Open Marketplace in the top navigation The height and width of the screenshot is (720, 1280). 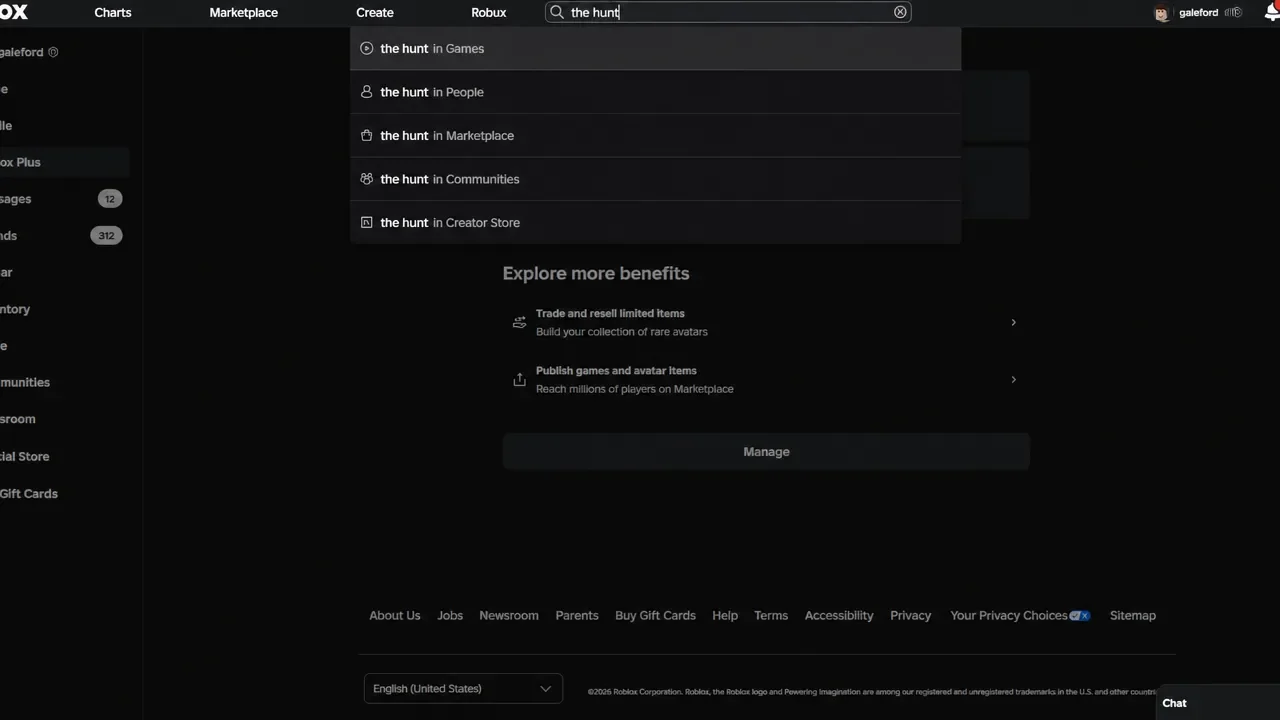click(x=244, y=12)
